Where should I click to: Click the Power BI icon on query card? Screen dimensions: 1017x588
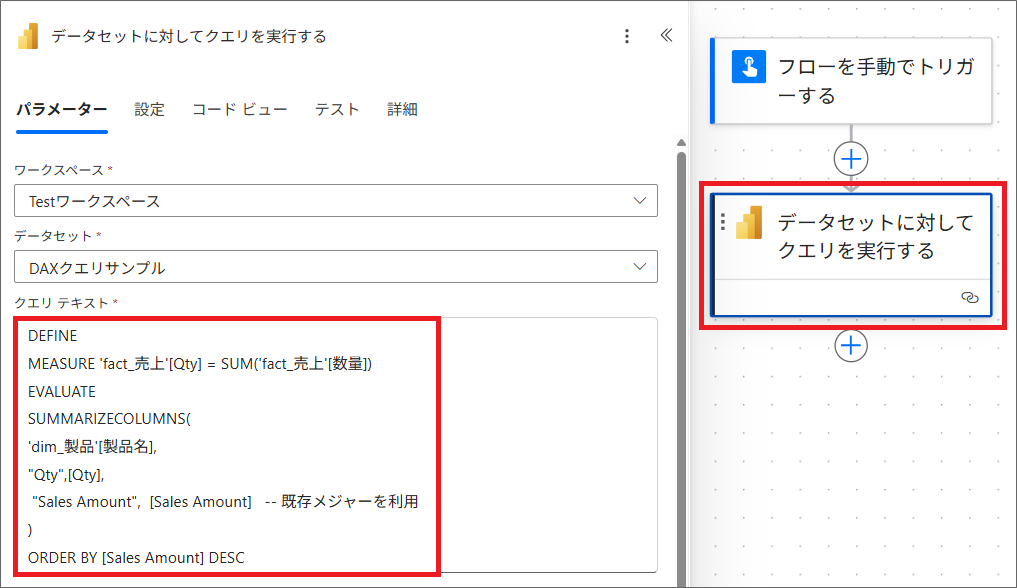tap(749, 222)
